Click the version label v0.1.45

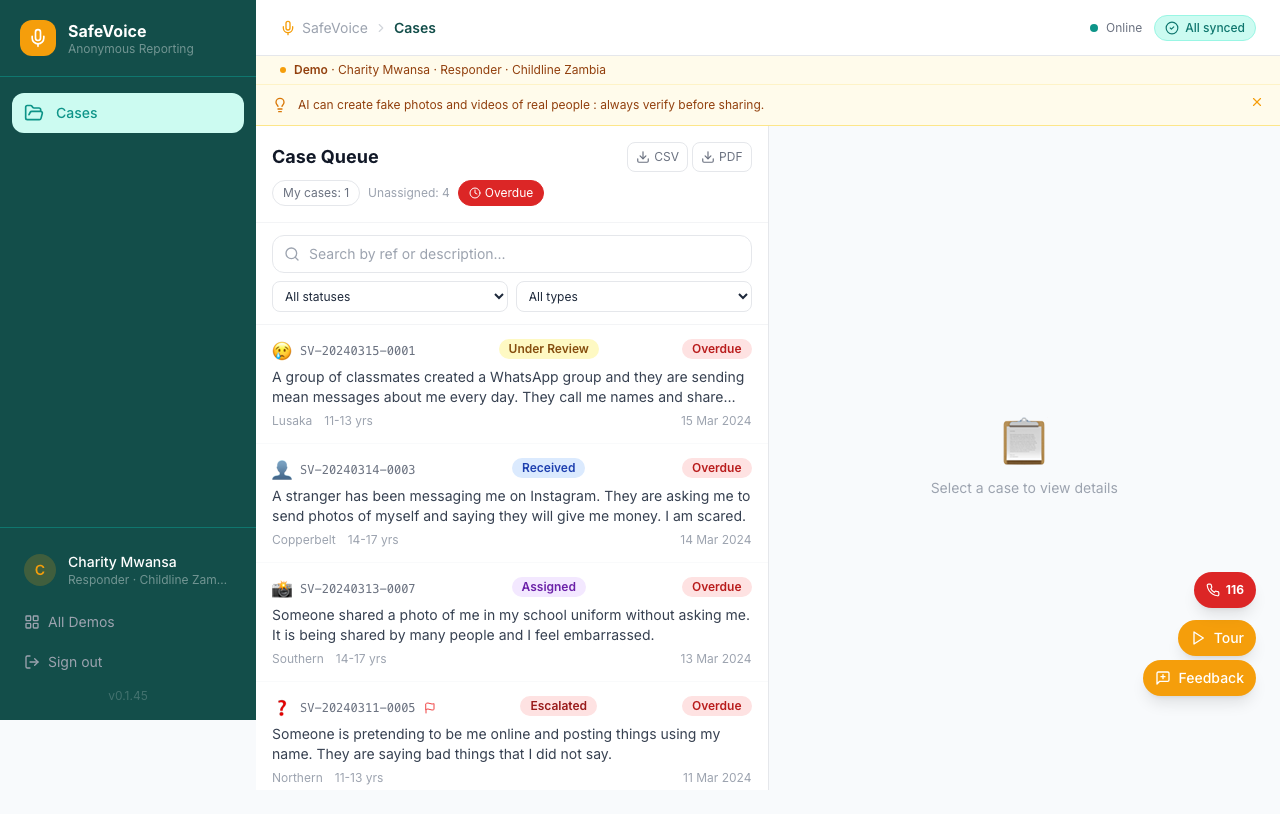click(x=128, y=696)
